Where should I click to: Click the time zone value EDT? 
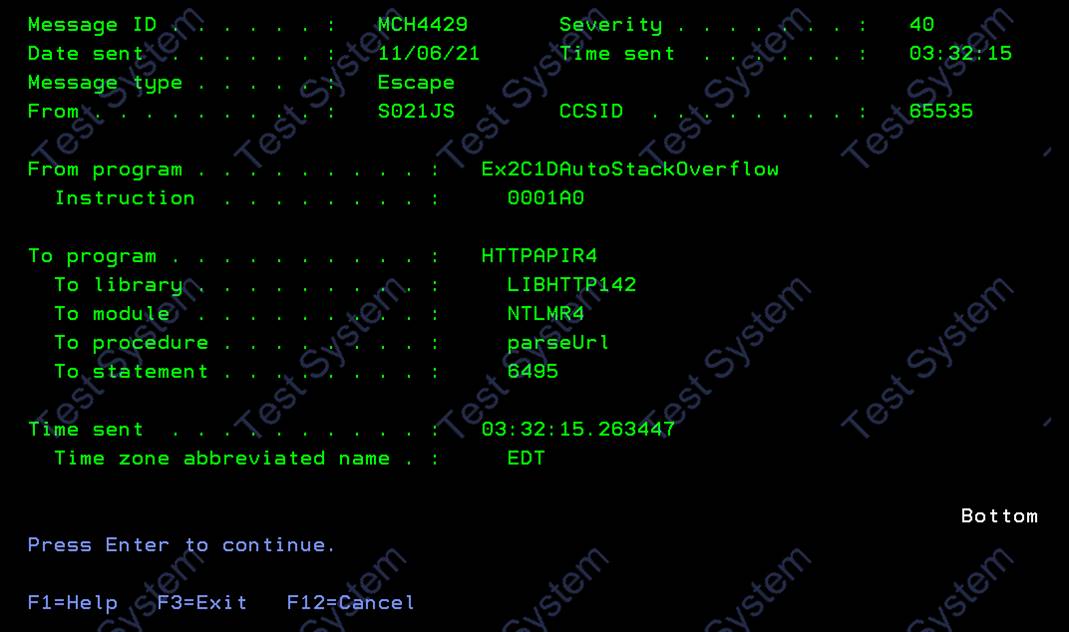click(x=526, y=458)
